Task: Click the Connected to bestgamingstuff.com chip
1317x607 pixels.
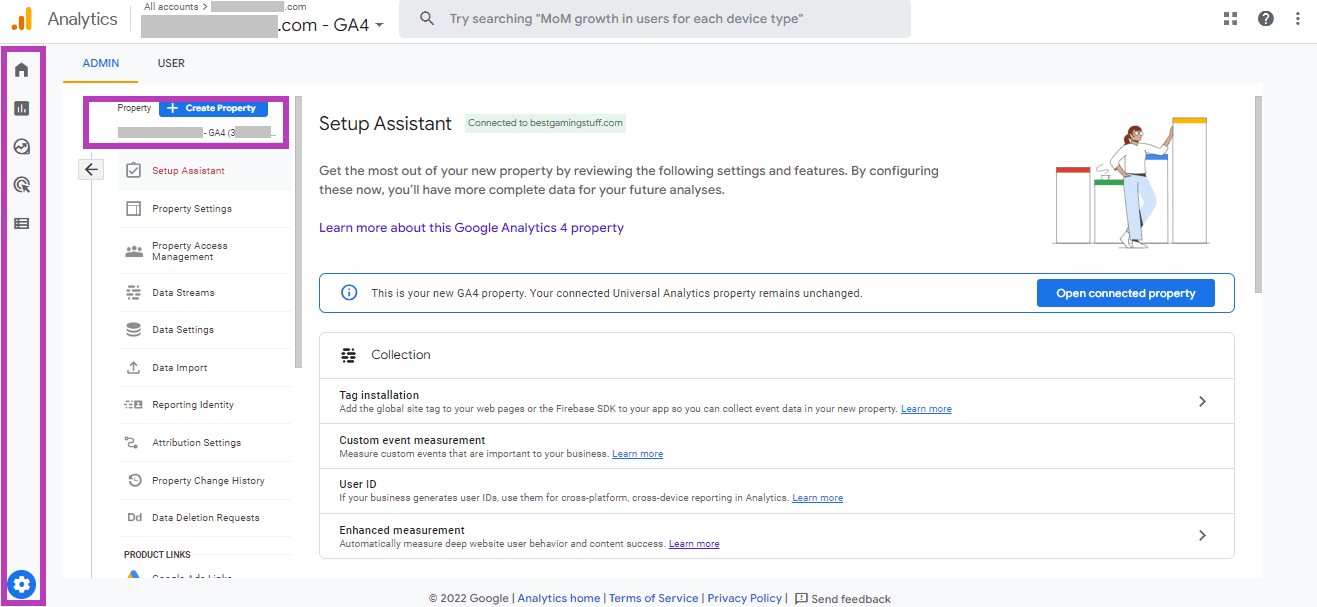Action: (546, 124)
